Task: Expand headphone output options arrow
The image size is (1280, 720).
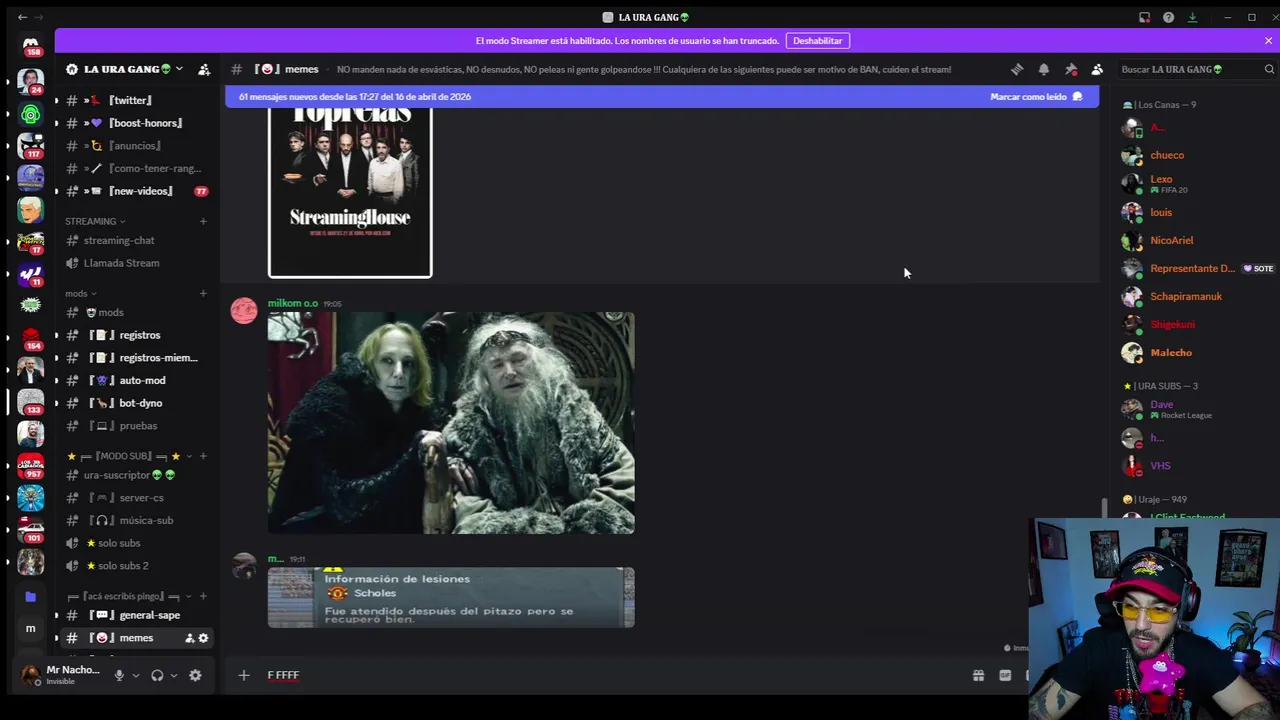Action: [x=174, y=675]
